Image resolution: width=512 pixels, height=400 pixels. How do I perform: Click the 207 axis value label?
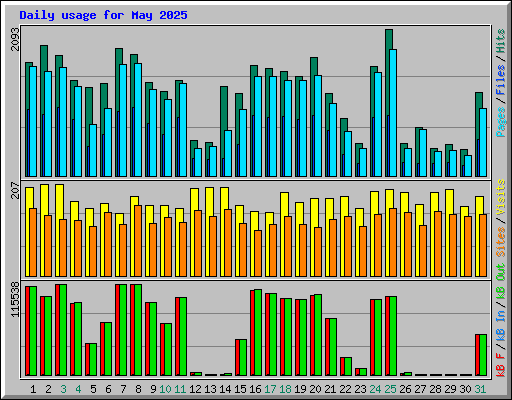15,190
